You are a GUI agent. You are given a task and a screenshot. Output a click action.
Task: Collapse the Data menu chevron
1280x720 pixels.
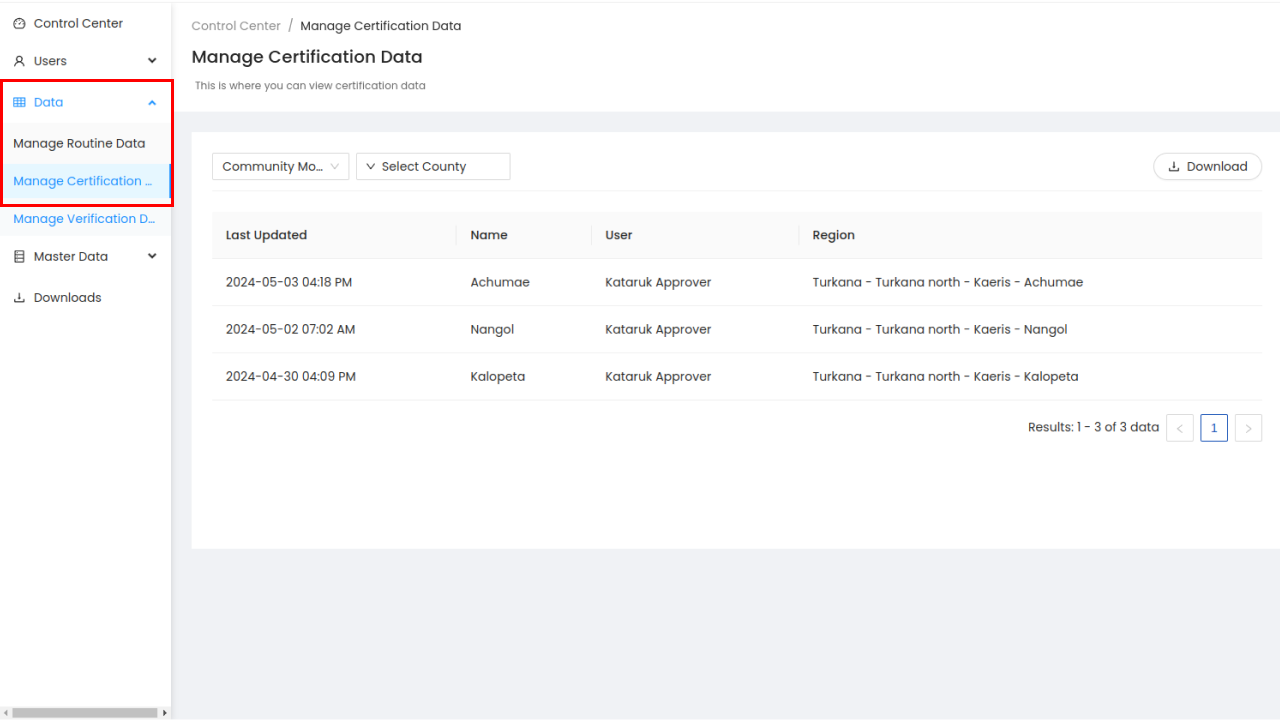152,102
